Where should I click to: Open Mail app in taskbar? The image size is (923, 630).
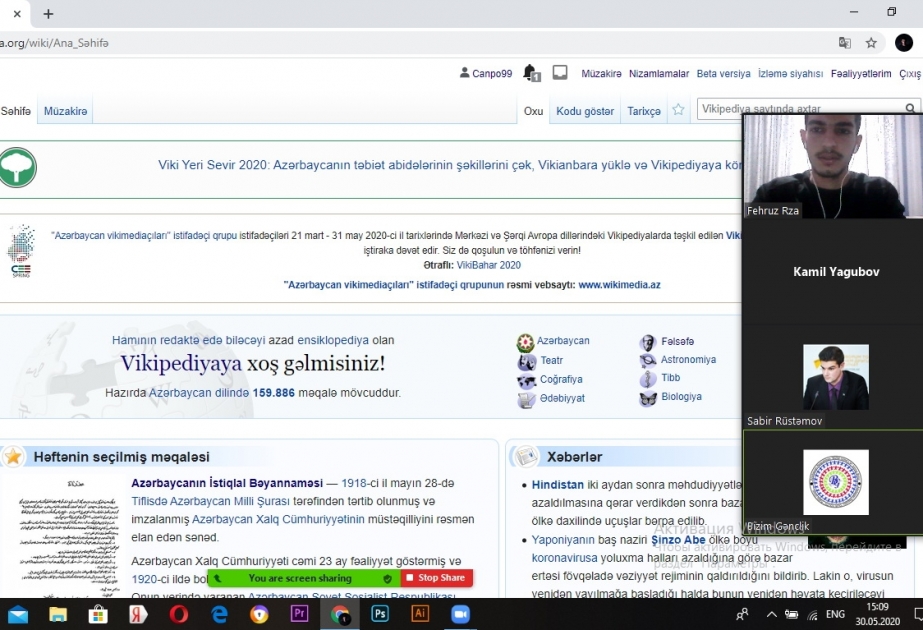coord(18,615)
